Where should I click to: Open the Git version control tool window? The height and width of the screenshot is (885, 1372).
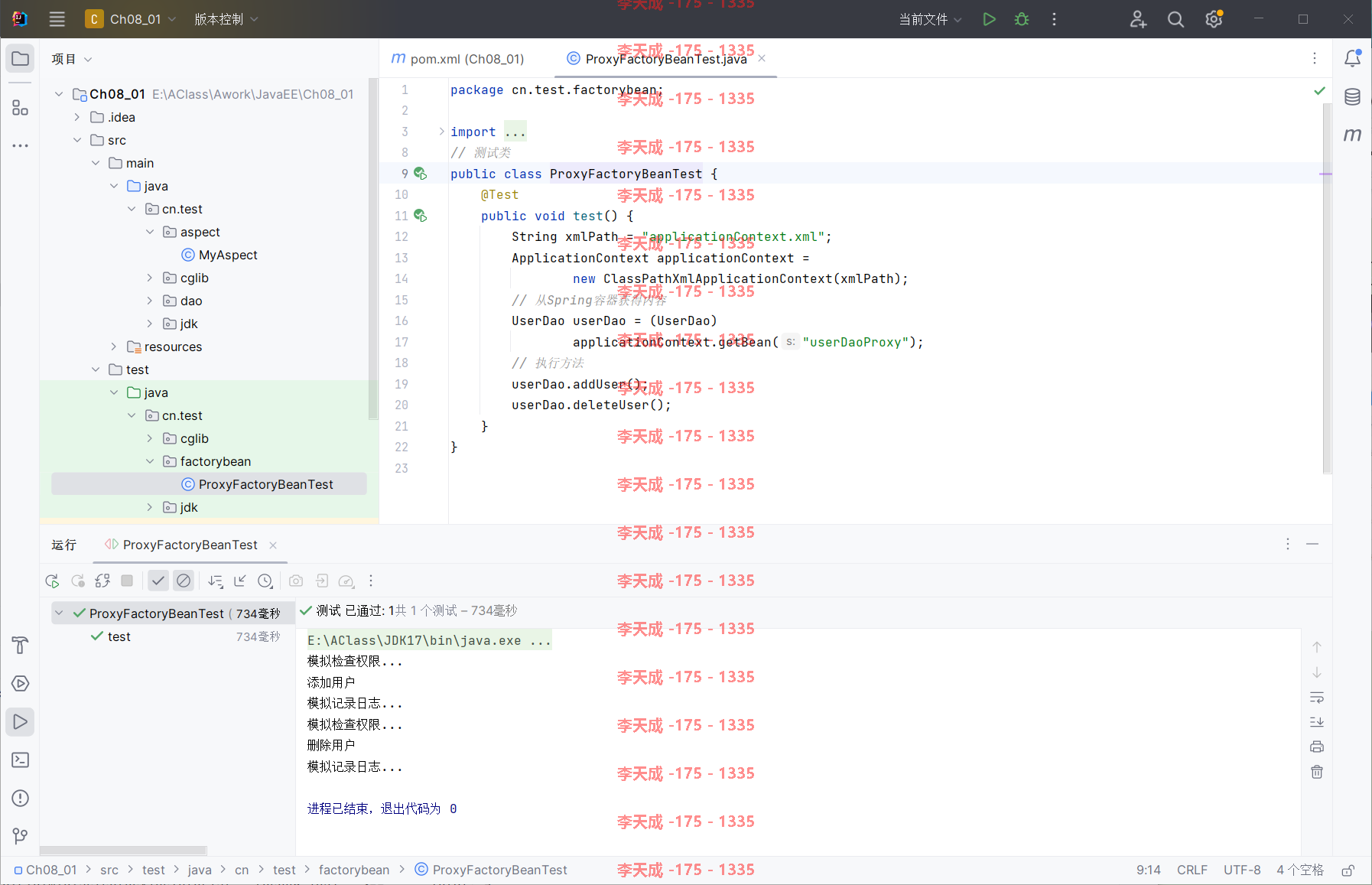21,836
